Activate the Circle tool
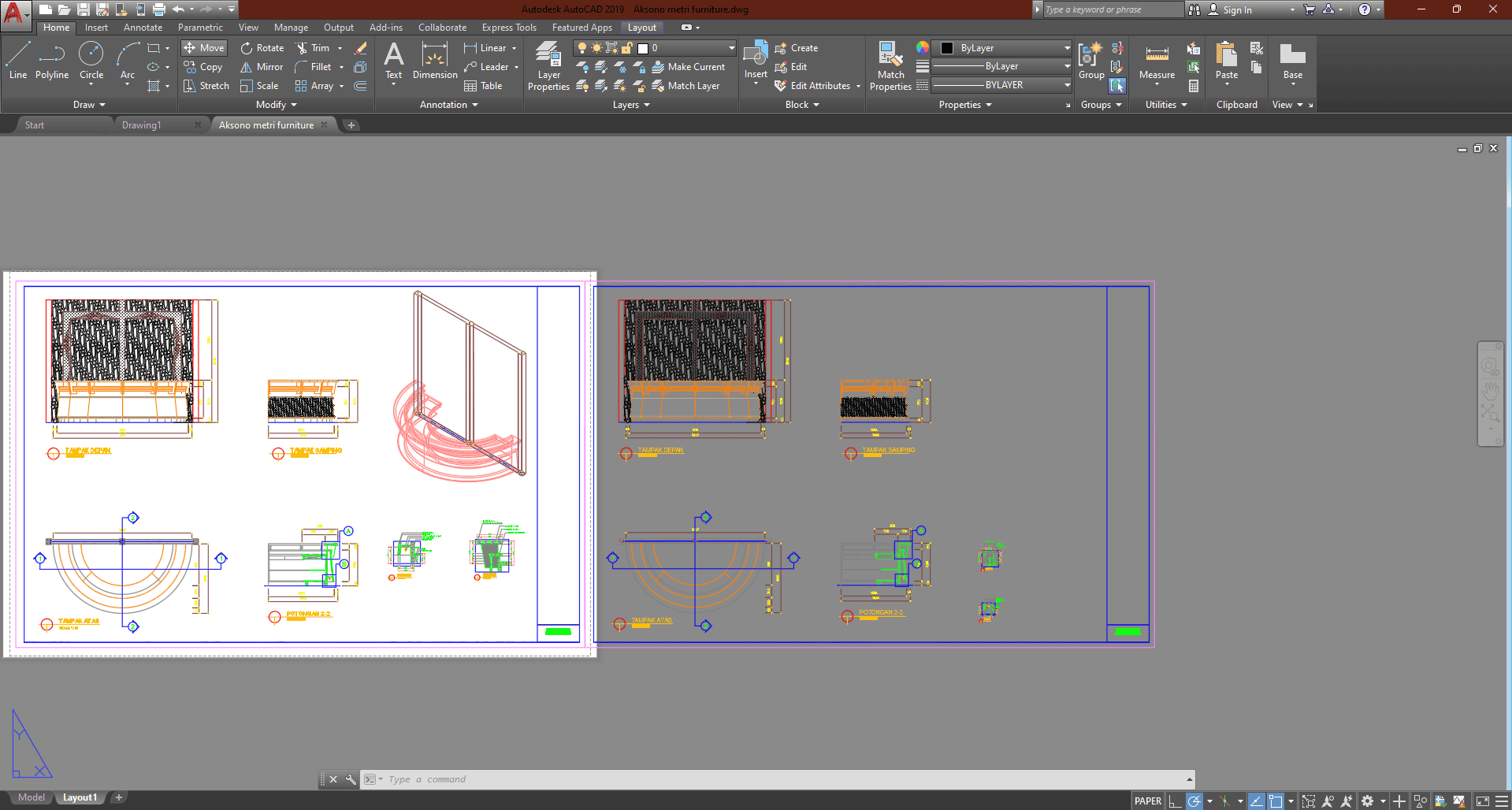Viewport: 1512px width, 810px height. click(x=91, y=61)
